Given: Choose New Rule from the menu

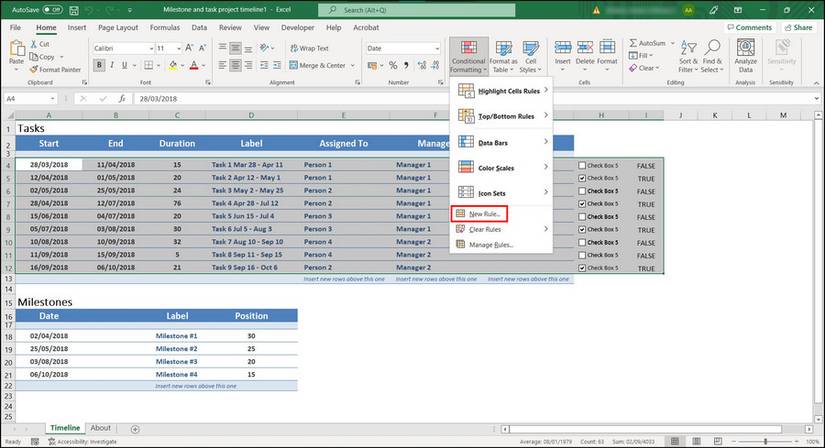Looking at the screenshot, I should tap(481, 214).
